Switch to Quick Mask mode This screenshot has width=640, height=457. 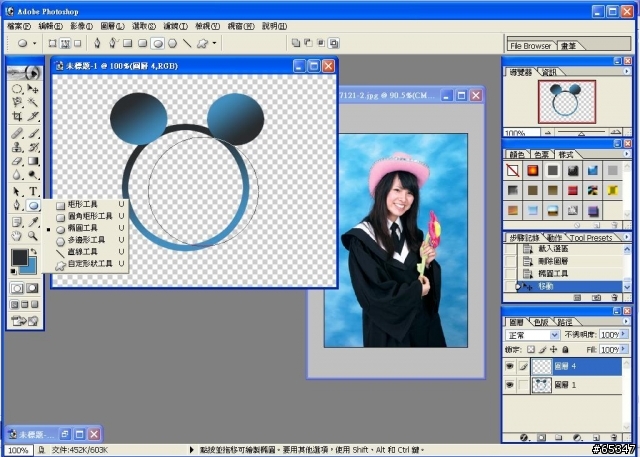point(32,288)
